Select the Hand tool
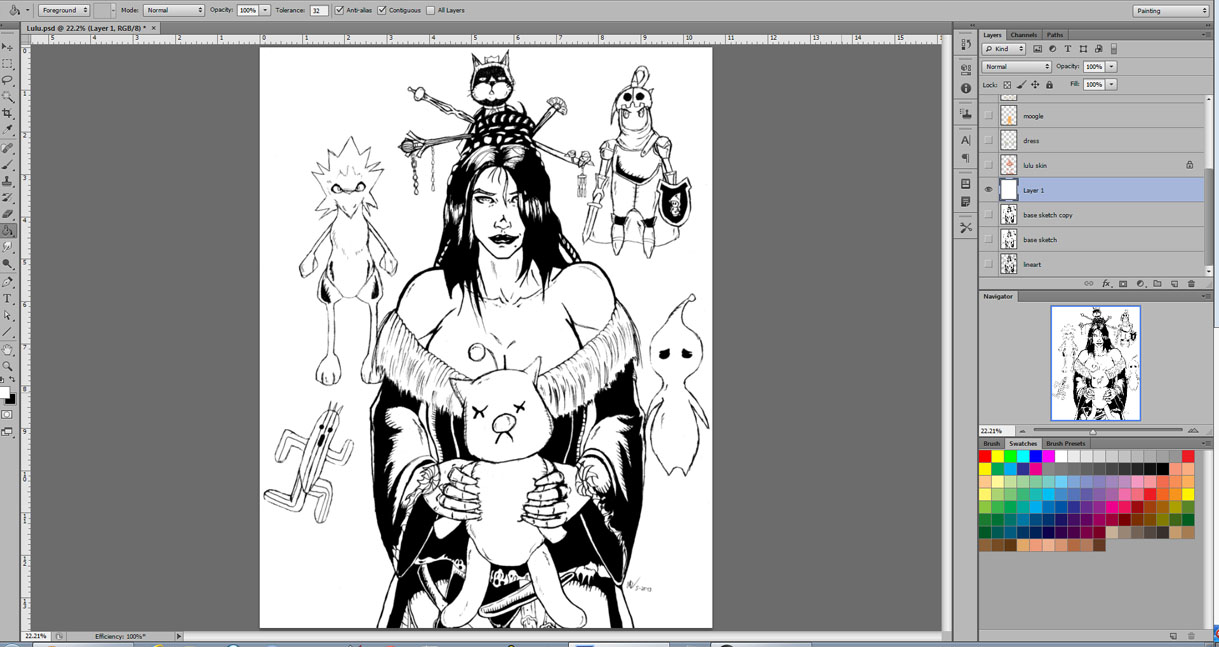Viewport: 1219px width, 647px height. [8, 350]
